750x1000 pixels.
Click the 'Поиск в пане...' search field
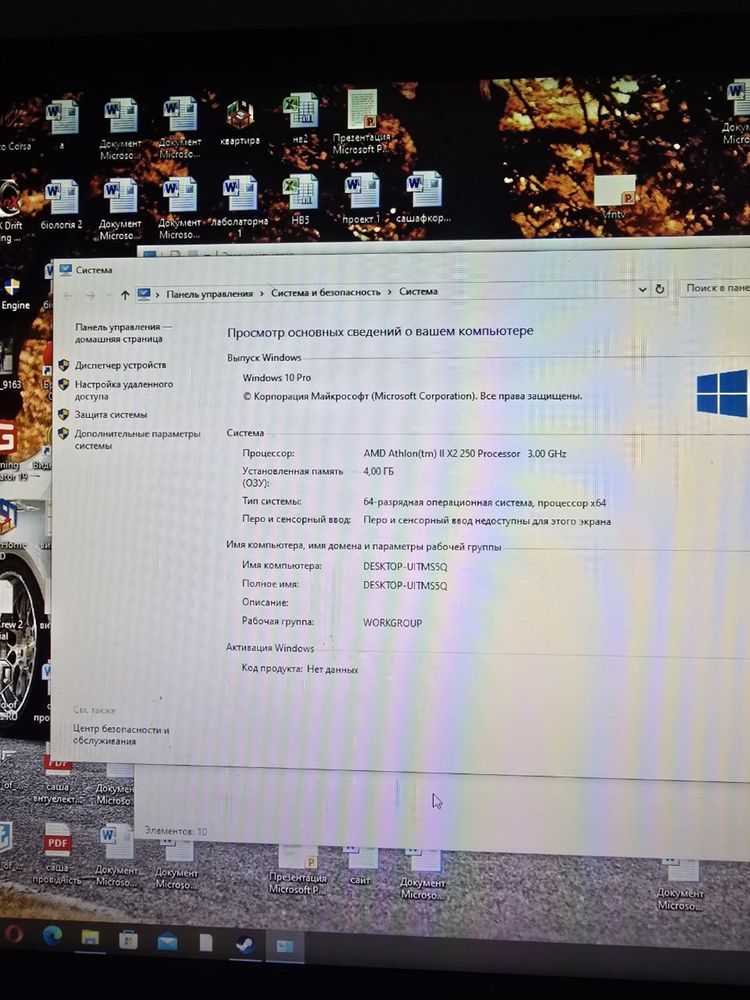tap(715, 288)
